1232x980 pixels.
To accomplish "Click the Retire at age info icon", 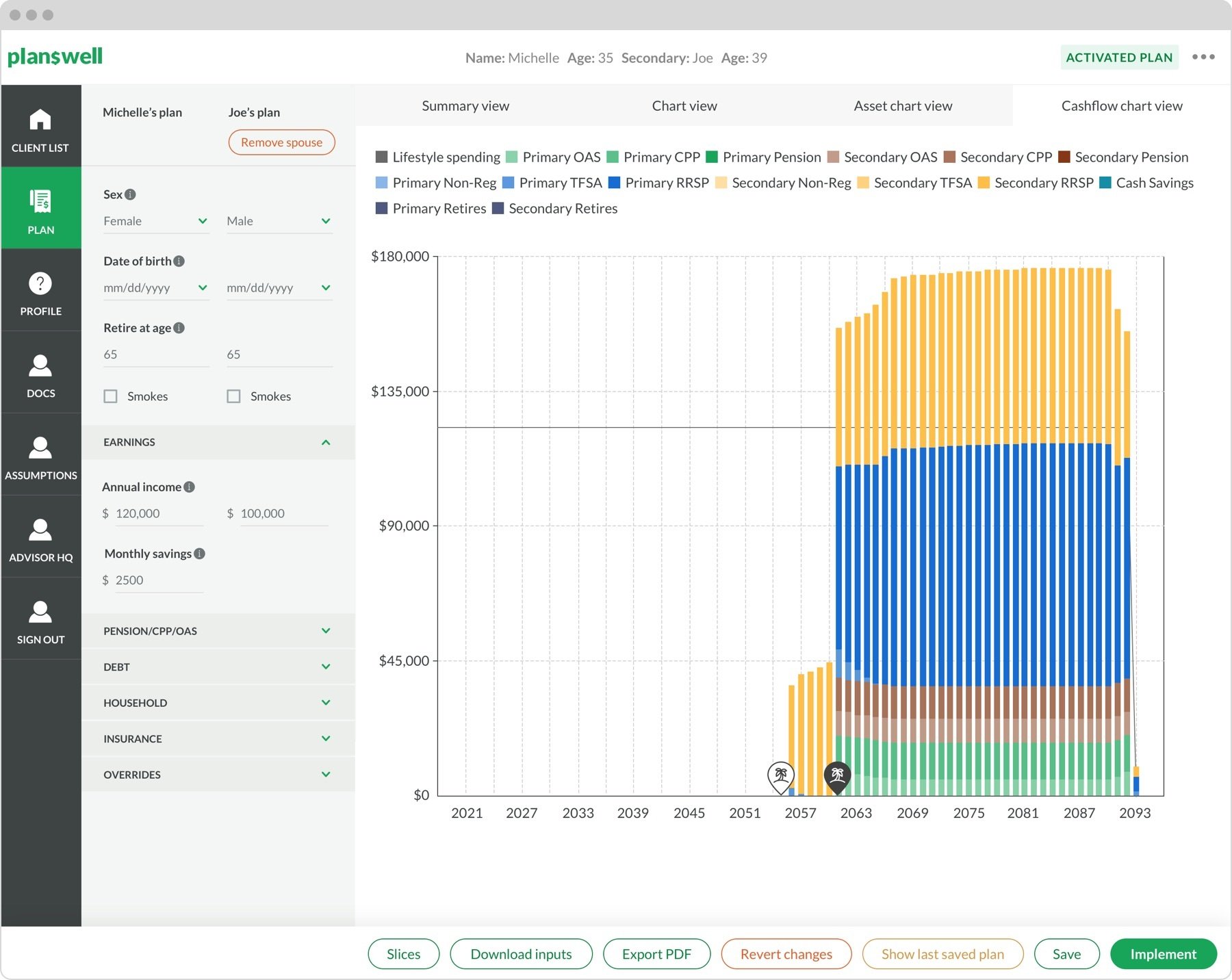I will tap(179, 328).
